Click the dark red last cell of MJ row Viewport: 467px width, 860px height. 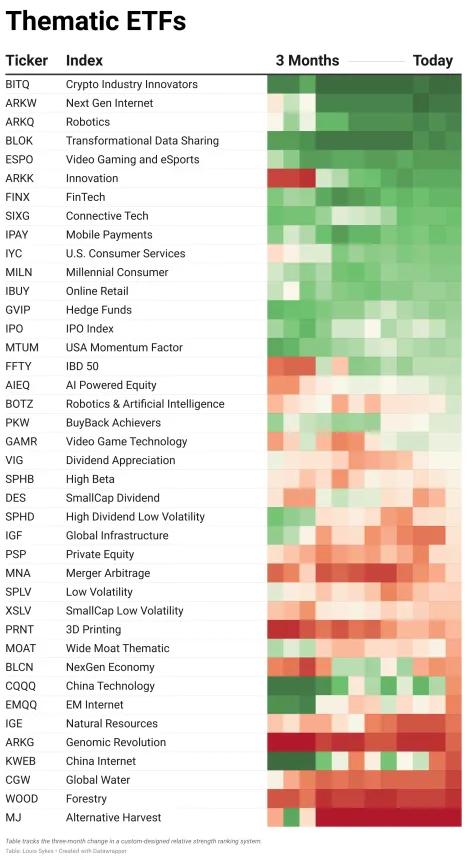click(x=453, y=817)
